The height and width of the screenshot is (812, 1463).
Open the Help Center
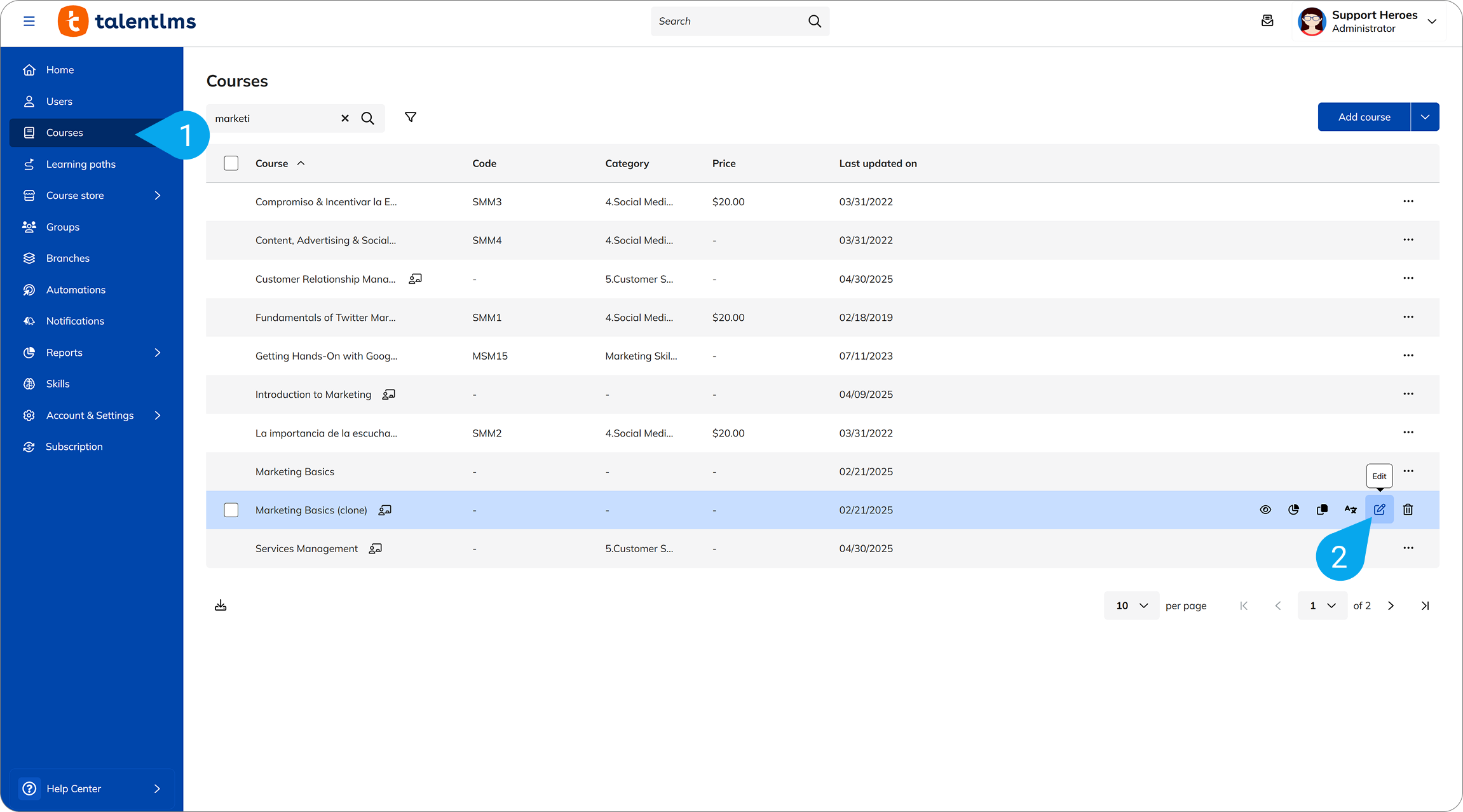[x=74, y=788]
